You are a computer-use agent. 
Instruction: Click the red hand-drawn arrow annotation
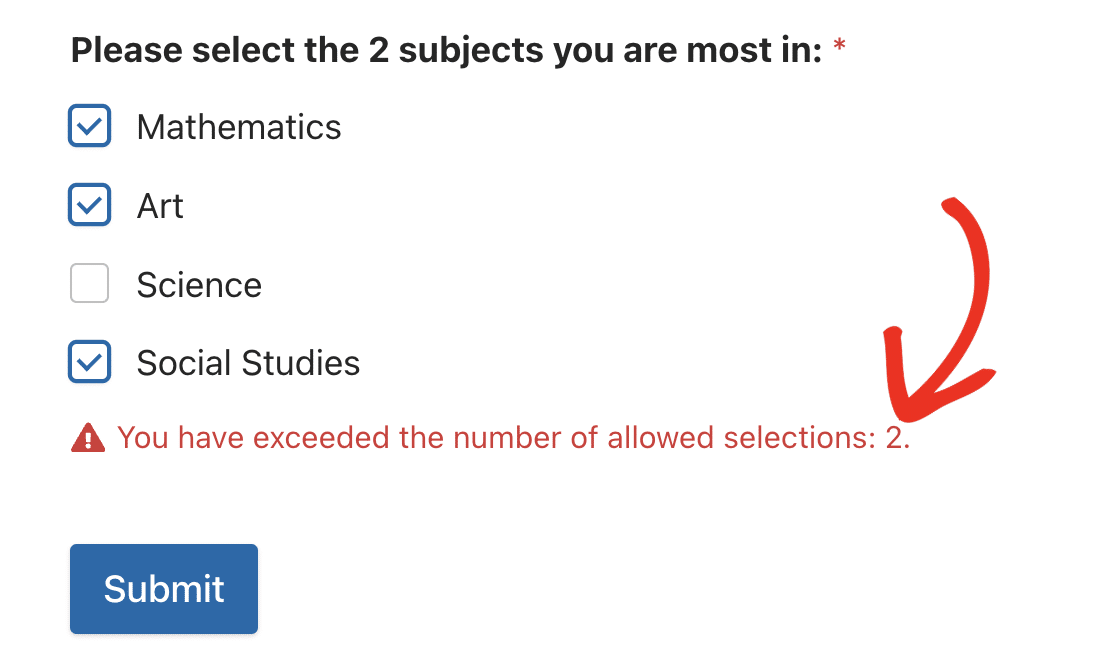938,310
